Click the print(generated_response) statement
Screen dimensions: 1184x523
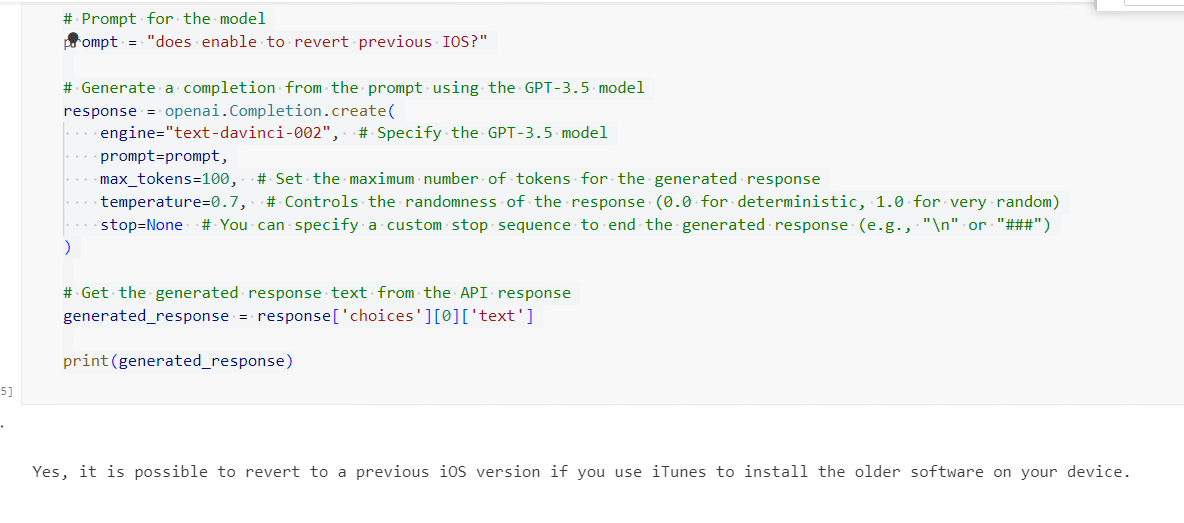pos(178,361)
